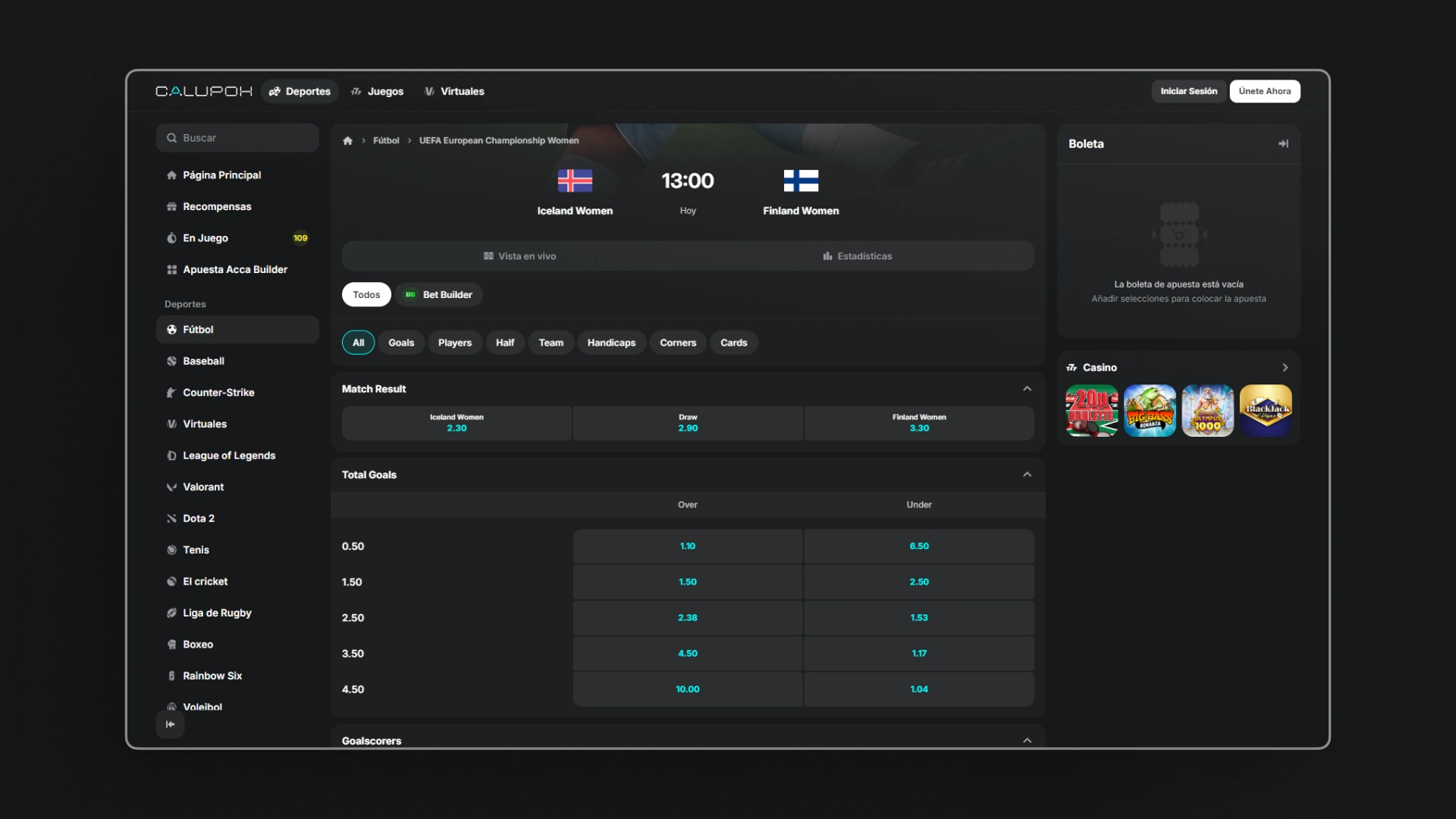Image resolution: width=1456 pixels, height=819 pixels.
Task: Collapse the left sidebar with arrow button
Action: (x=170, y=724)
